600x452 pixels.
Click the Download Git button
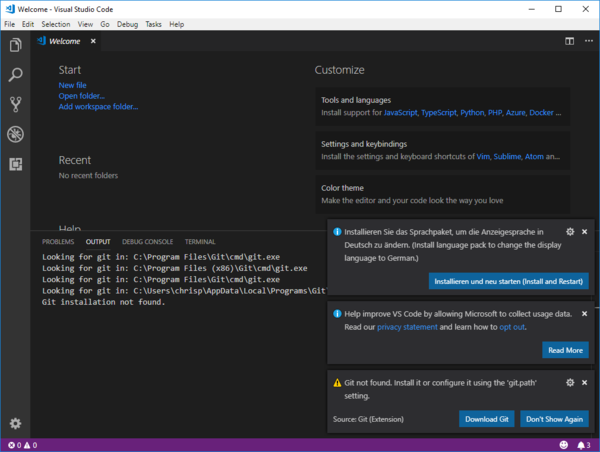tap(486, 419)
